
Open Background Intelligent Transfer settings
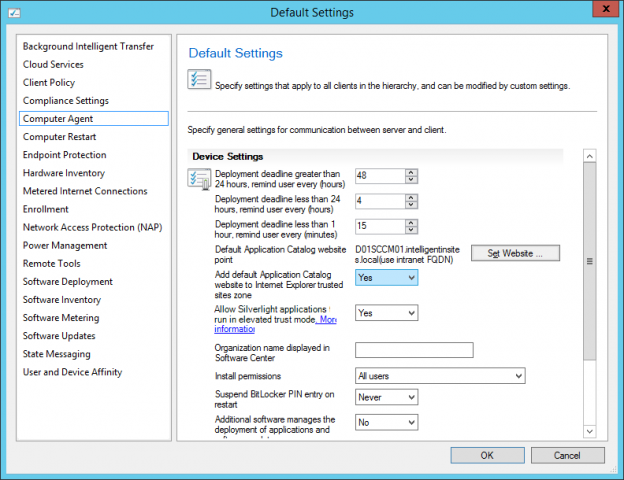[88, 47]
